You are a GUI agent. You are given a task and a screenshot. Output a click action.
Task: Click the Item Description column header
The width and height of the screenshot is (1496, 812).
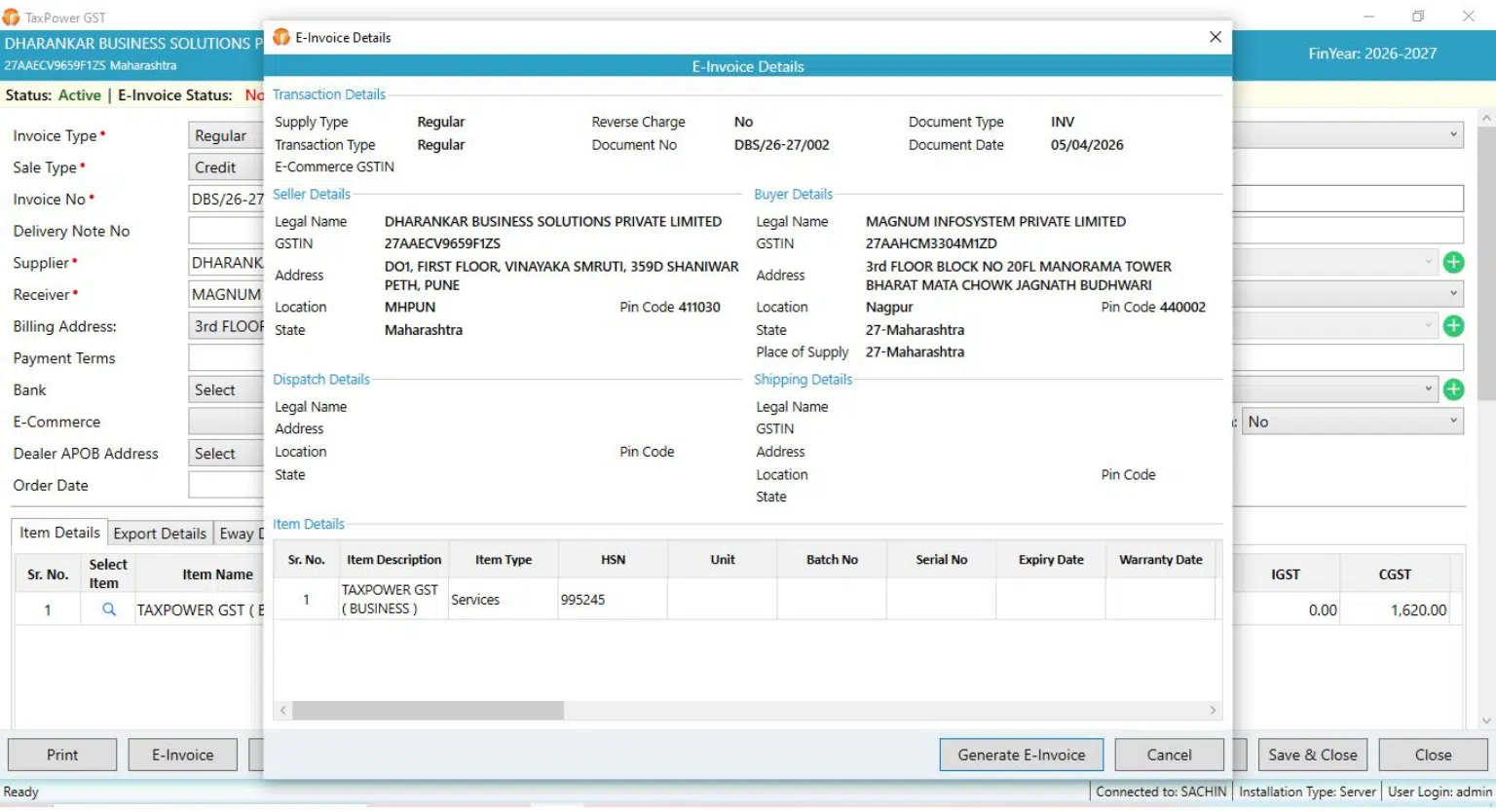coord(393,560)
